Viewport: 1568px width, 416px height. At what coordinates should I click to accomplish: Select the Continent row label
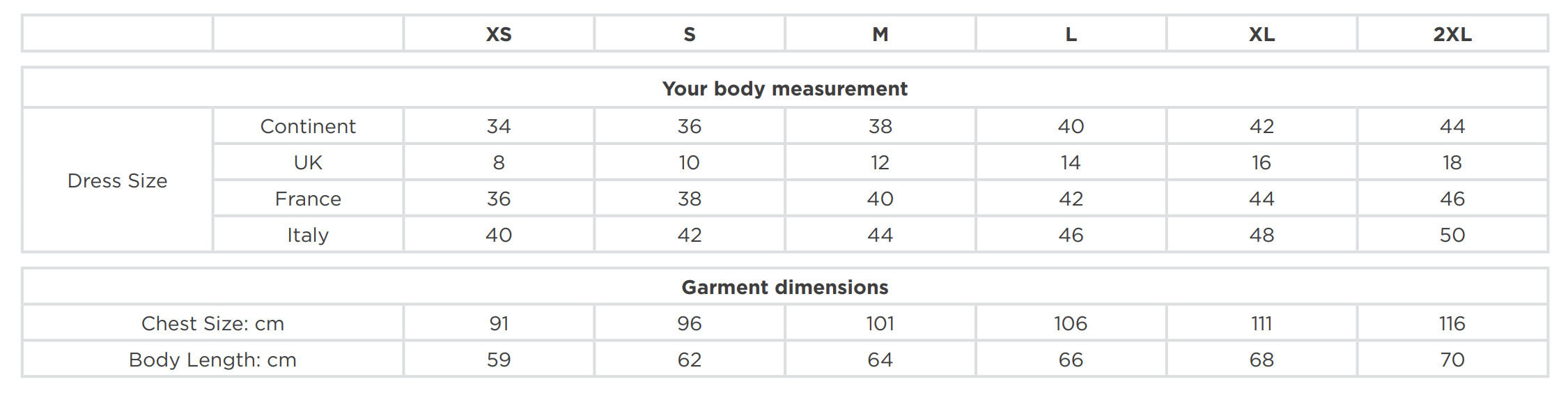pyautogui.click(x=308, y=126)
